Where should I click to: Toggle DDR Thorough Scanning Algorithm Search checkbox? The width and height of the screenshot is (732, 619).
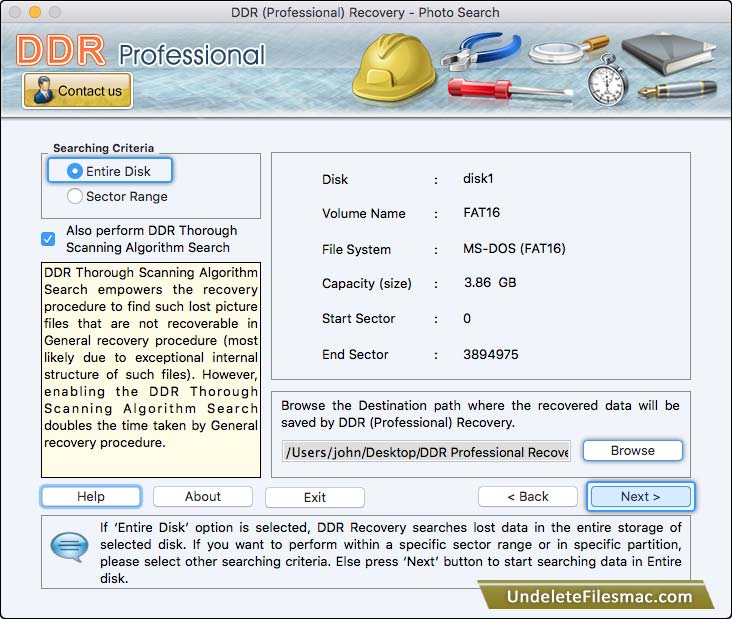tap(48, 239)
